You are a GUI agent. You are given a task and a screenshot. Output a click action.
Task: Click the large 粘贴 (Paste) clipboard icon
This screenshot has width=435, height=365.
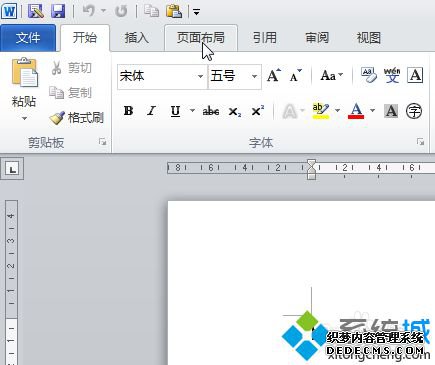point(25,72)
